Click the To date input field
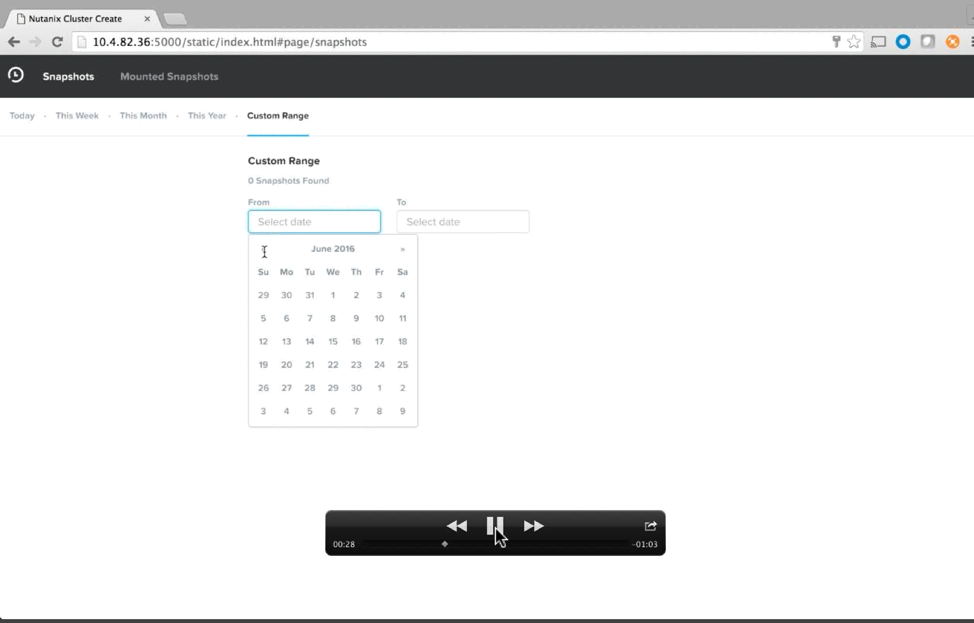 (463, 222)
